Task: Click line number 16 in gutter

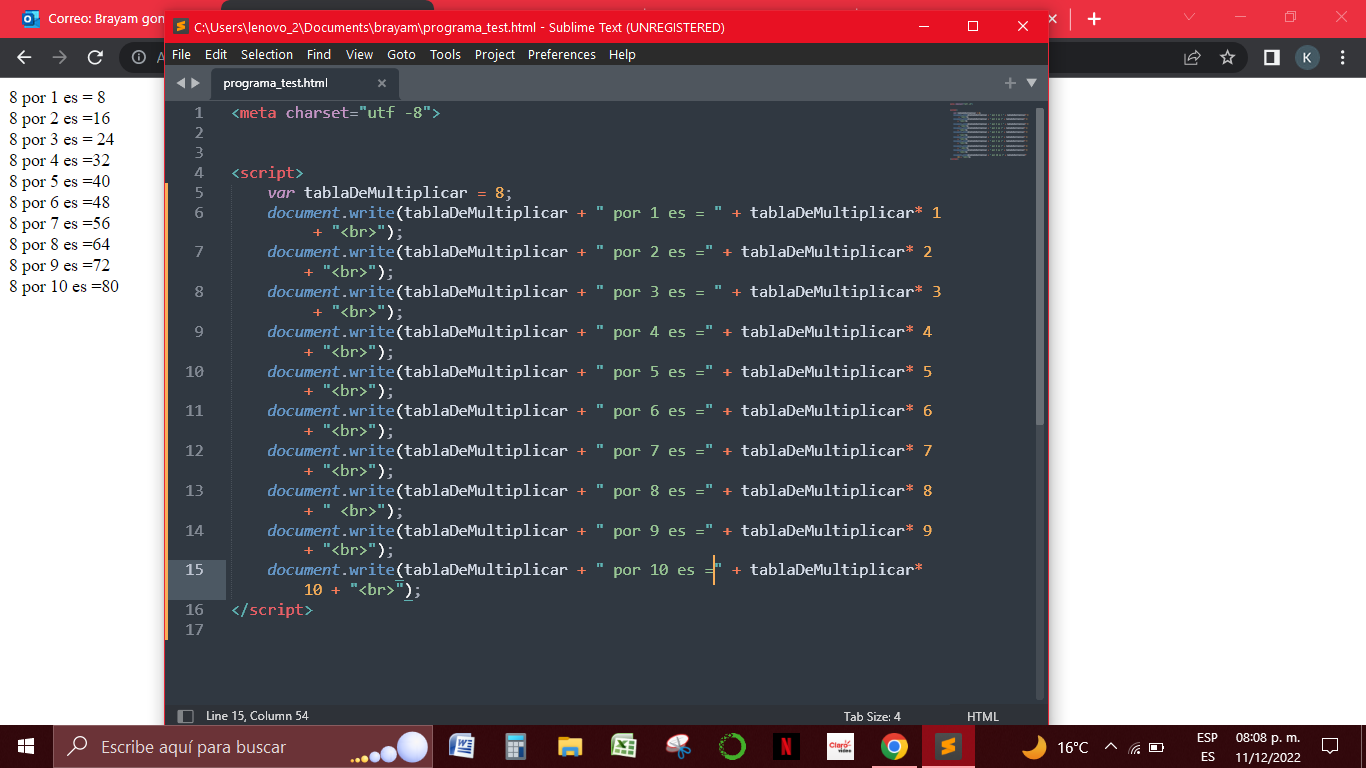Action: [194, 609]
